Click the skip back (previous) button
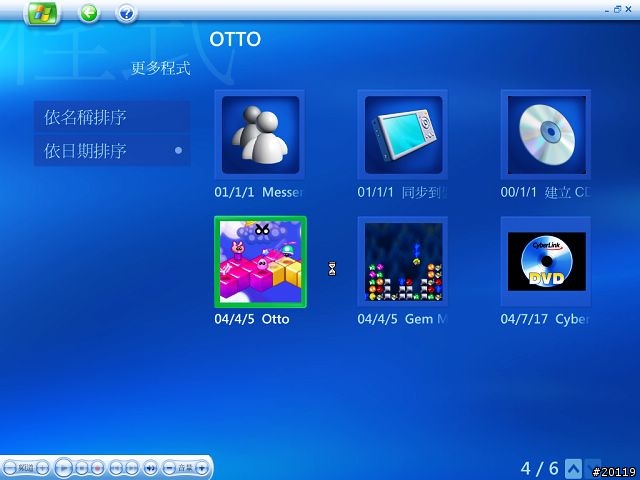The image size is (640, 480). 116,468
